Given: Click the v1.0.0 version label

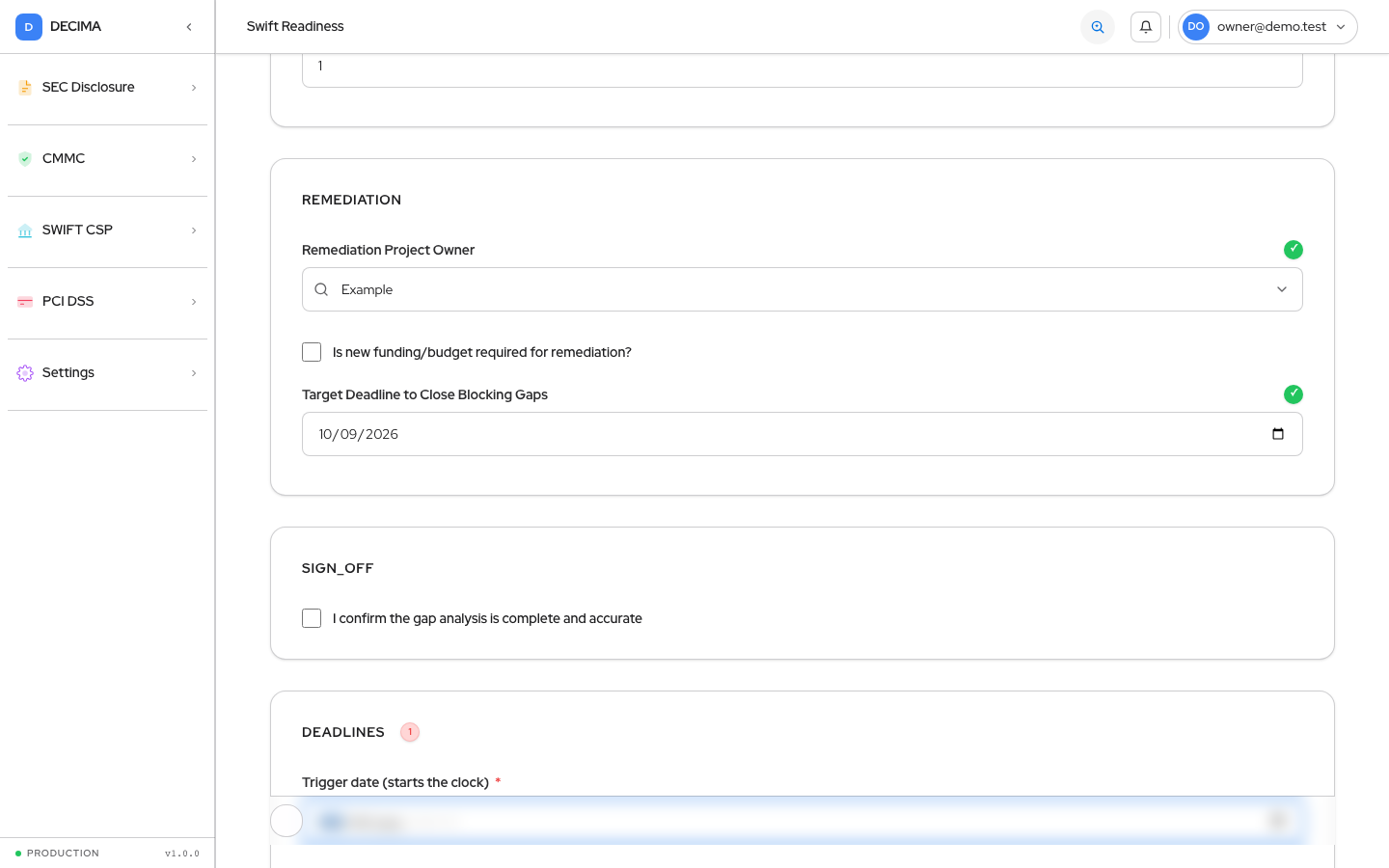Looking at the screenshot, I should click(x=182, y=854).
